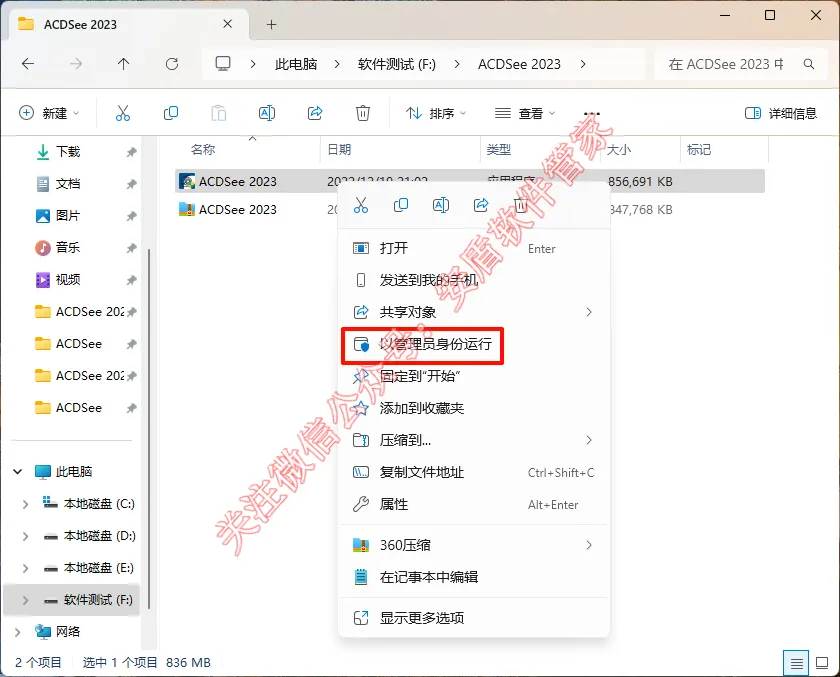Open the 排序 sort dropdown
This screenshot has height=677, width=840.
tap(436, 113)
